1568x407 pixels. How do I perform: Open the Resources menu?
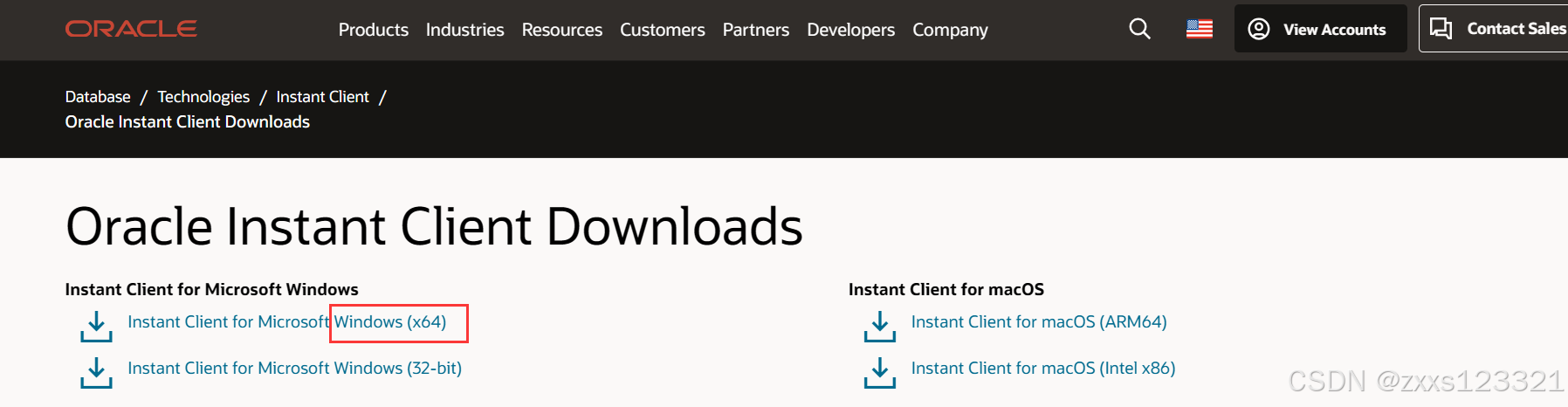pos(562,30)
